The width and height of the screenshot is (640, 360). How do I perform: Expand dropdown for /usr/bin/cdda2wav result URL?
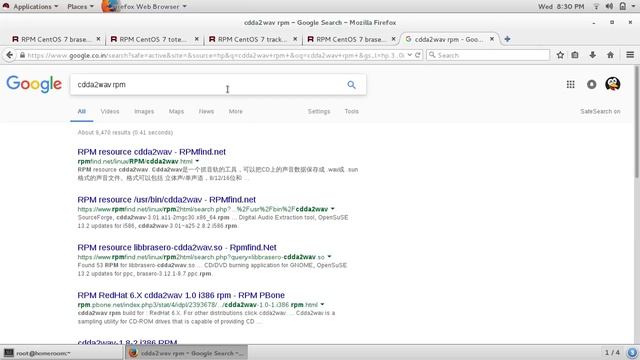pyautogui.click(x=333, y=209)
